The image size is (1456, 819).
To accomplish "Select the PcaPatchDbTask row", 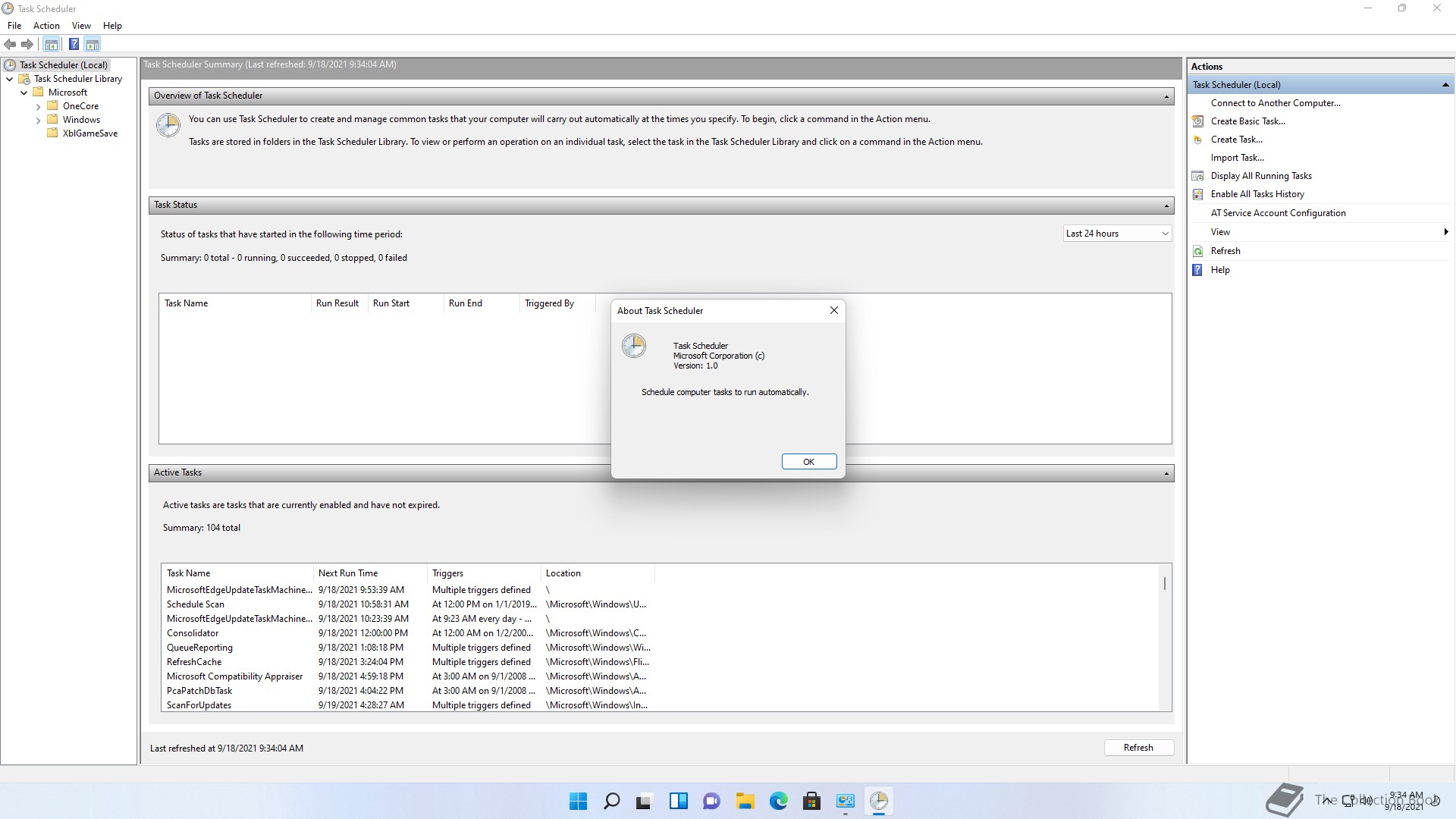I will [409, 691].
